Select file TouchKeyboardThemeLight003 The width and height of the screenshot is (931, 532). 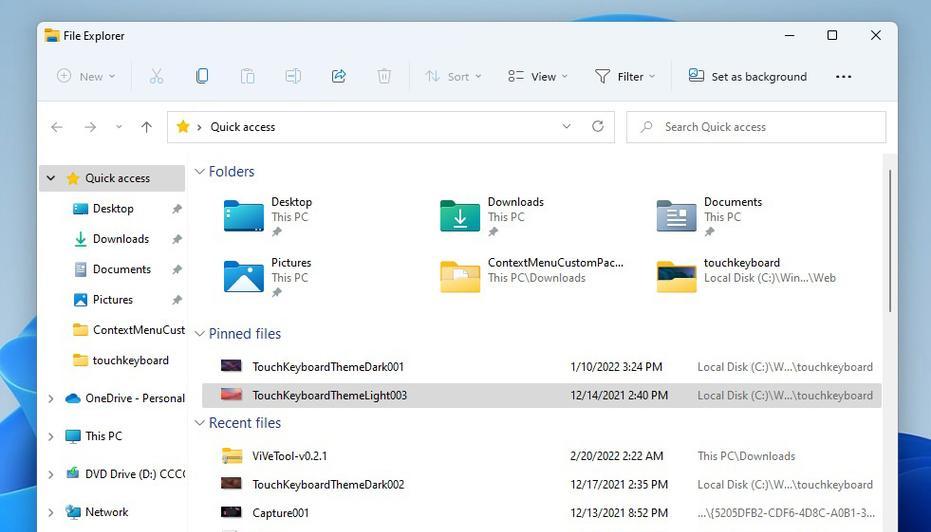(x=542, y=395)
